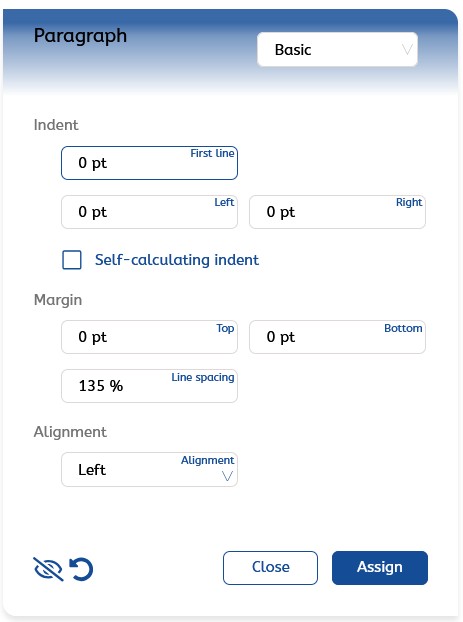Expand the Alignment dropdown set to Left
This screenshot has height=622, width=463.
pyautogui.click(x=150, y=470)
